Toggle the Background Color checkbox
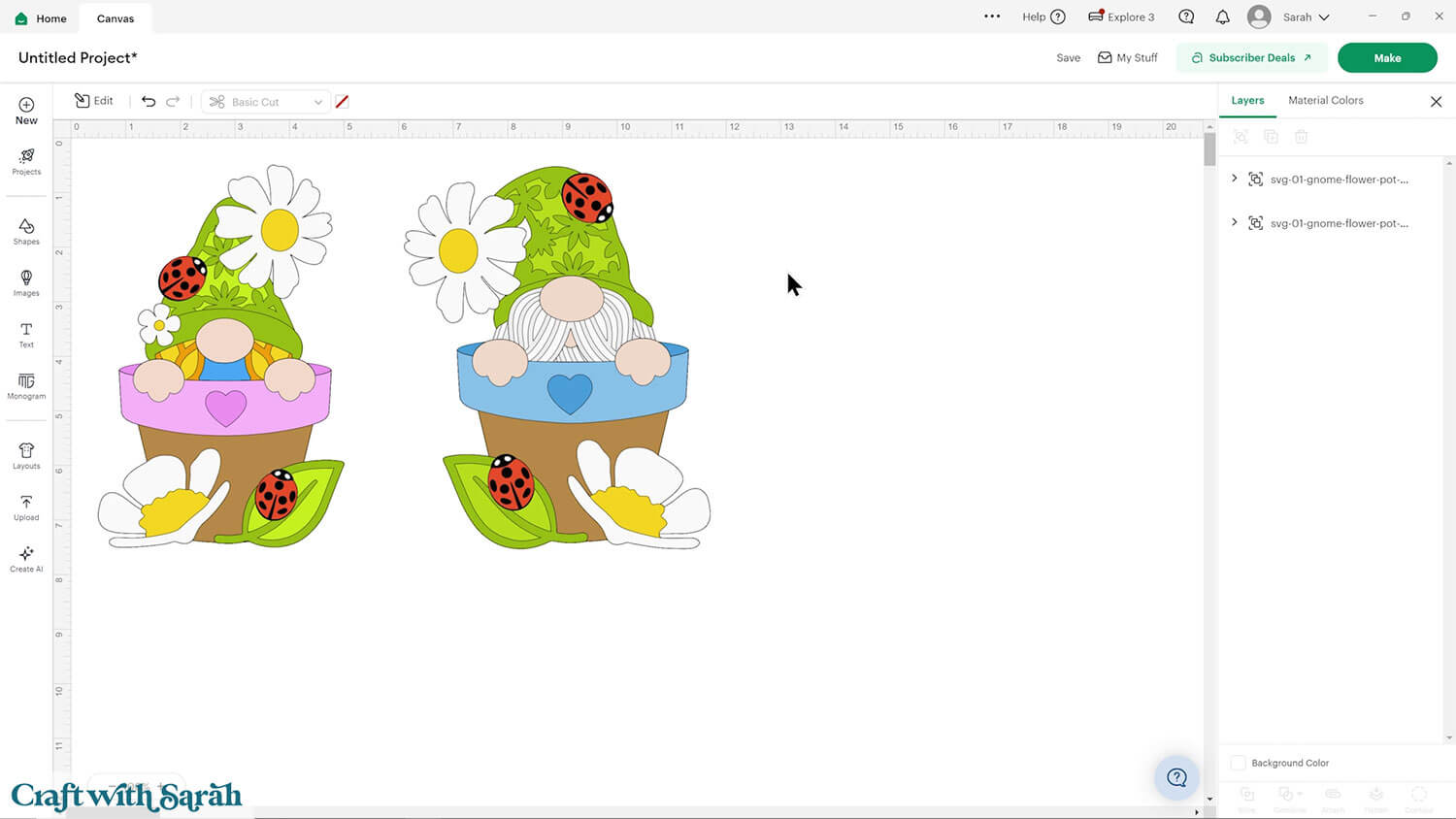 tap(1239, 763)
